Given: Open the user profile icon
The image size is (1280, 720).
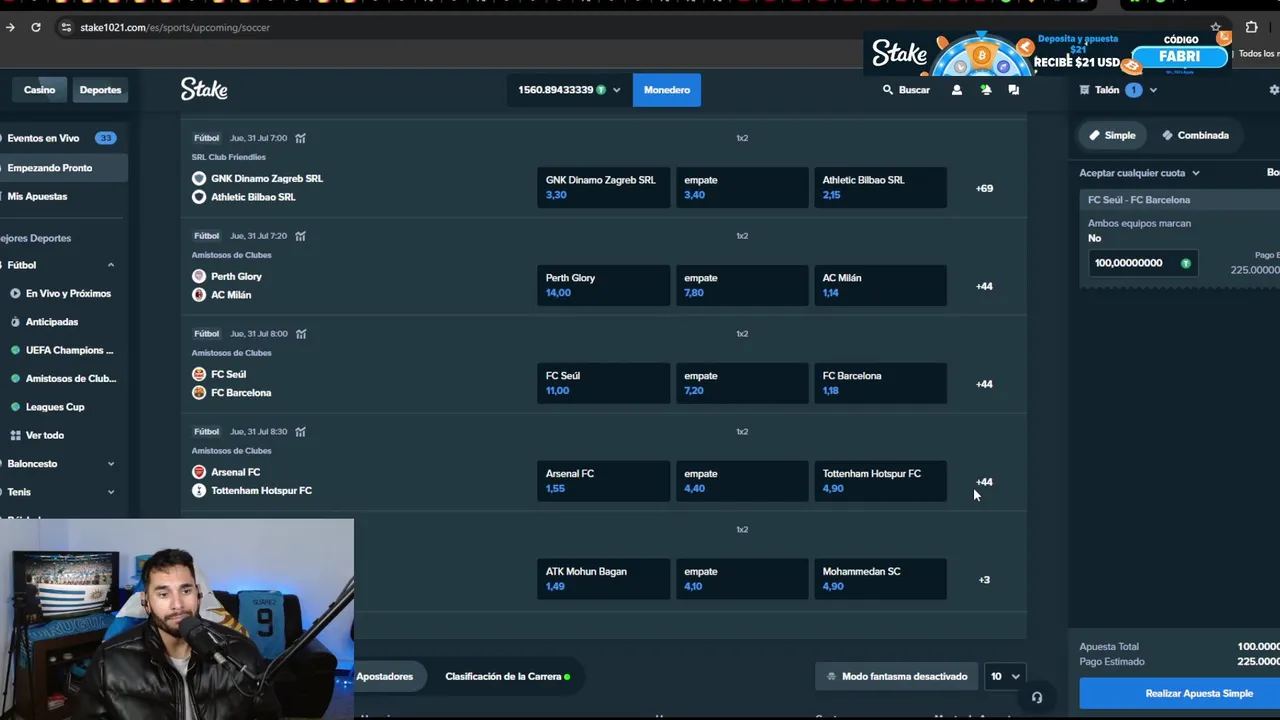Looking at the screenshot, I should [956, 90].
